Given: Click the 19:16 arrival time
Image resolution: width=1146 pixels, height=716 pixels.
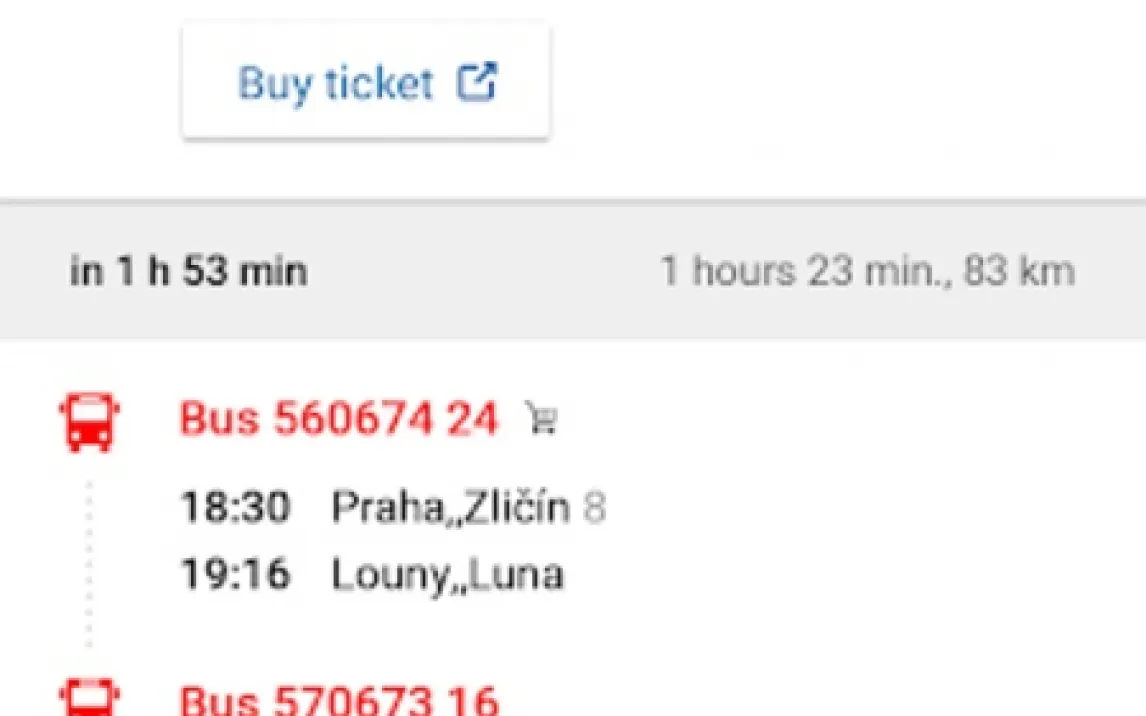Looking at the screenshot, I should pyautogui.click(x=235, y=574).
